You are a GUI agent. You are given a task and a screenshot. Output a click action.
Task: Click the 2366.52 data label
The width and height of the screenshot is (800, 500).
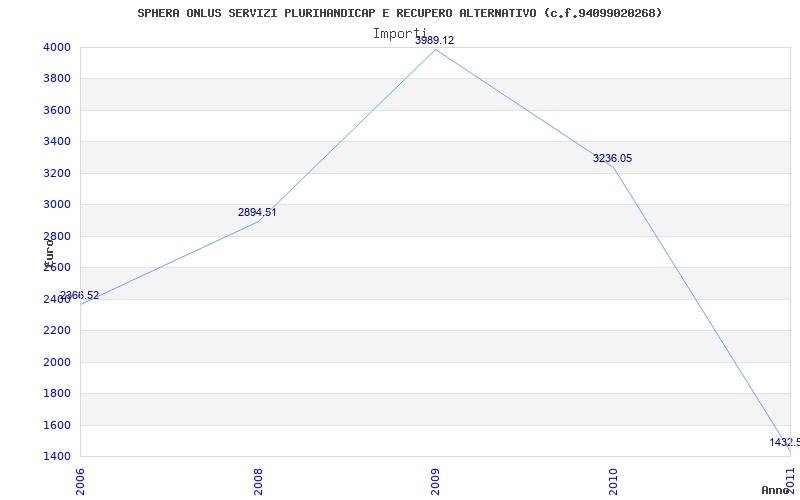80,295
